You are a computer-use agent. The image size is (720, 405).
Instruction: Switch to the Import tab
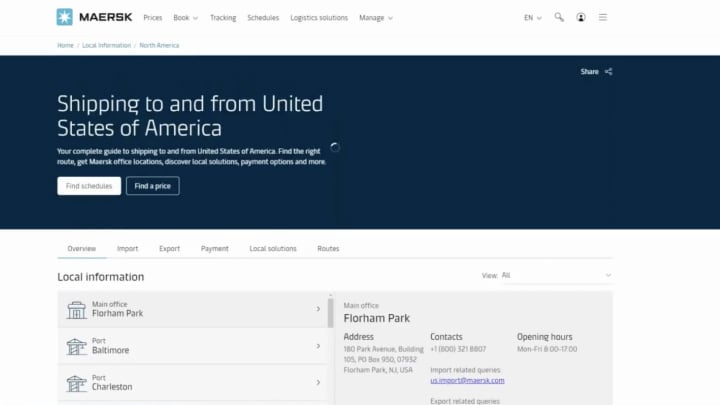point(127,248)
